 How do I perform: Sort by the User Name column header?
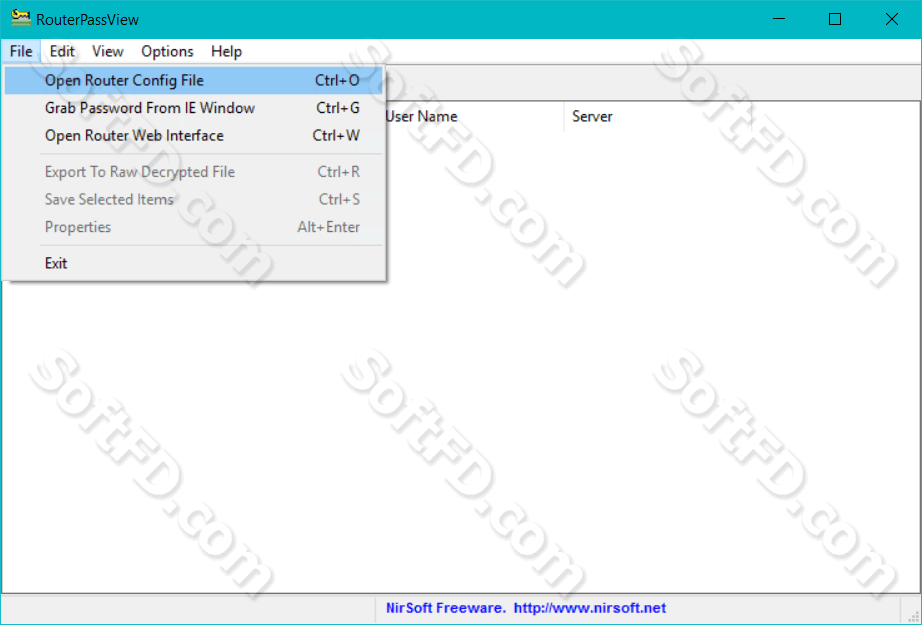coord(475,116)
